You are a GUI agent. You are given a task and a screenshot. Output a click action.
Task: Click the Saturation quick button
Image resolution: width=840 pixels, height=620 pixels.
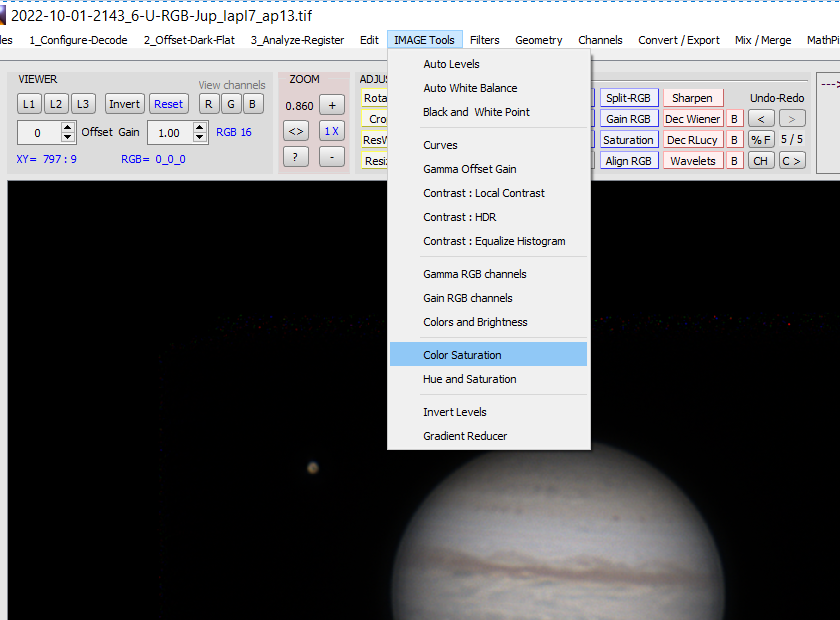(628, 140)
